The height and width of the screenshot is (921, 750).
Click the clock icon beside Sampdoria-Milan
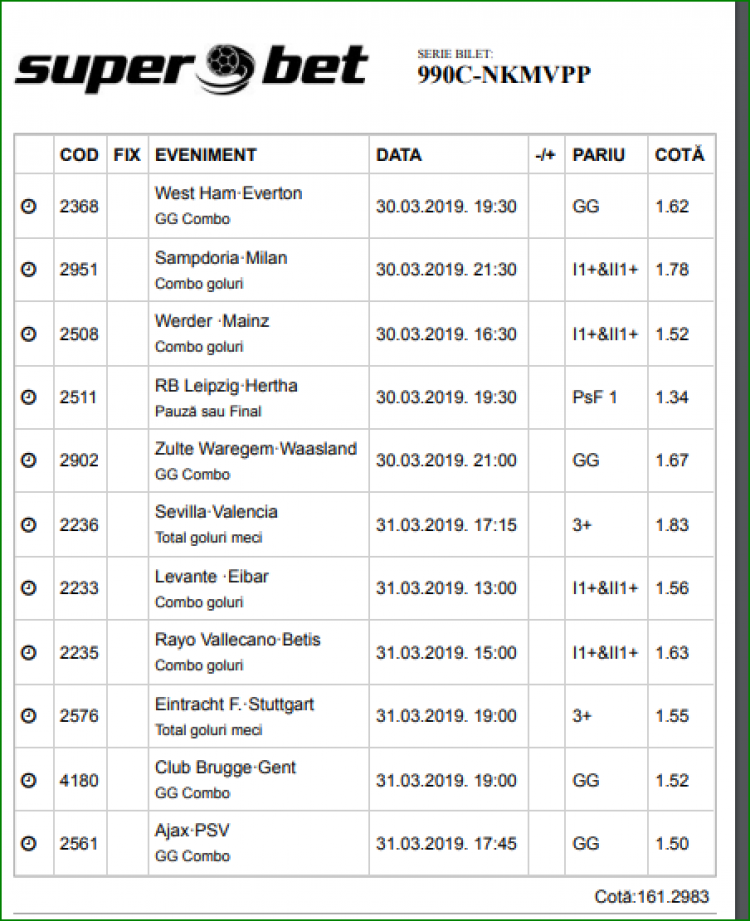tap(29, 270)
